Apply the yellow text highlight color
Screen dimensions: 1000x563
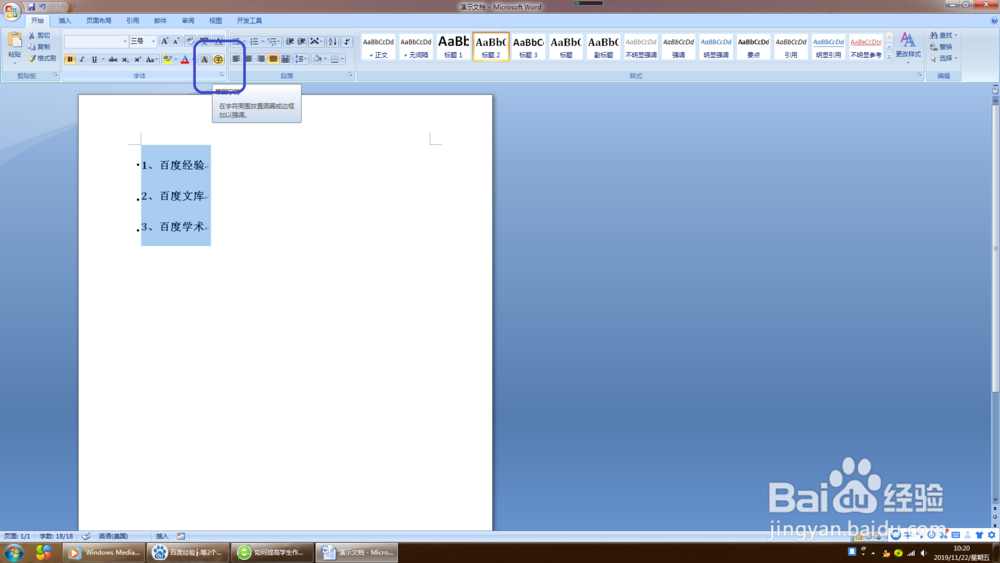167,59
